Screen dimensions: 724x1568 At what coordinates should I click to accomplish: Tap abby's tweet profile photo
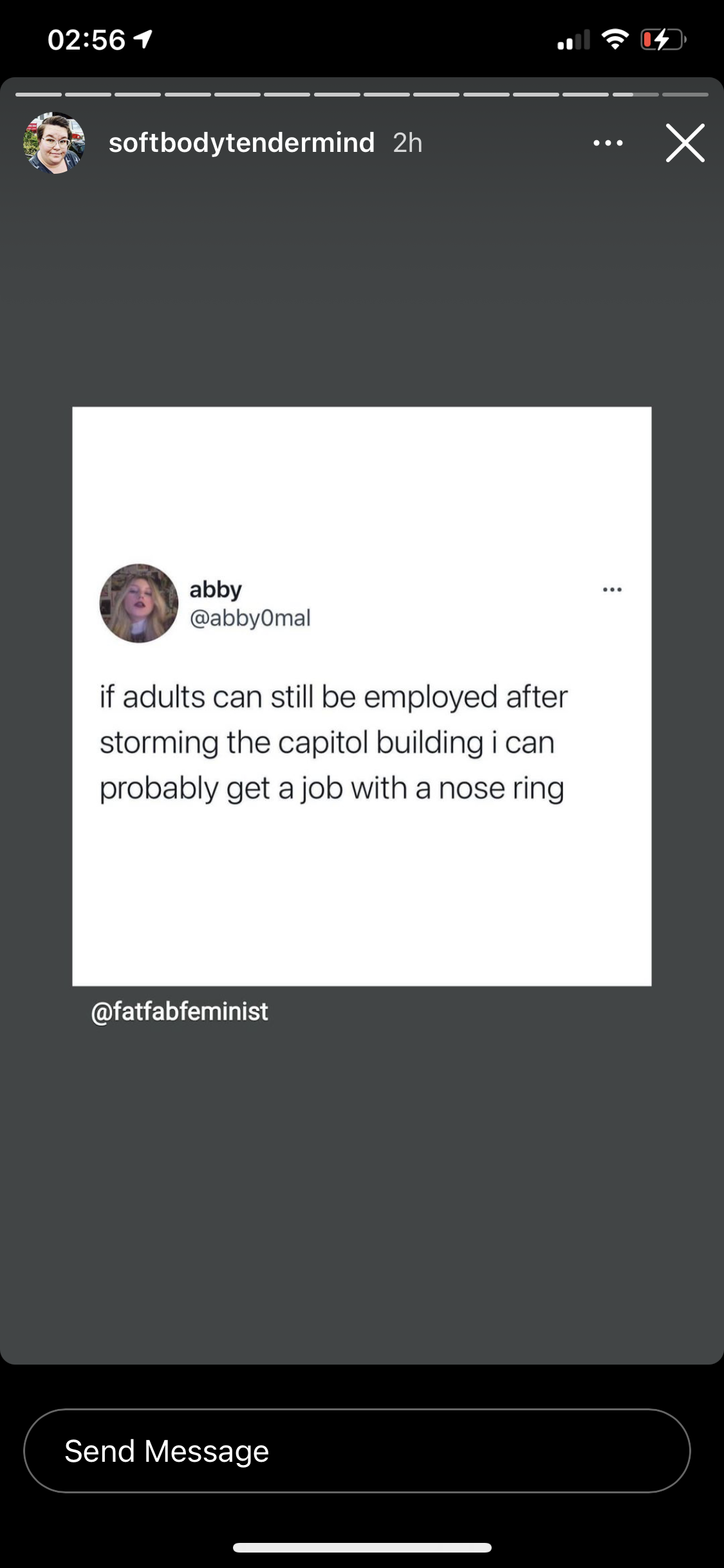point(139,603)
